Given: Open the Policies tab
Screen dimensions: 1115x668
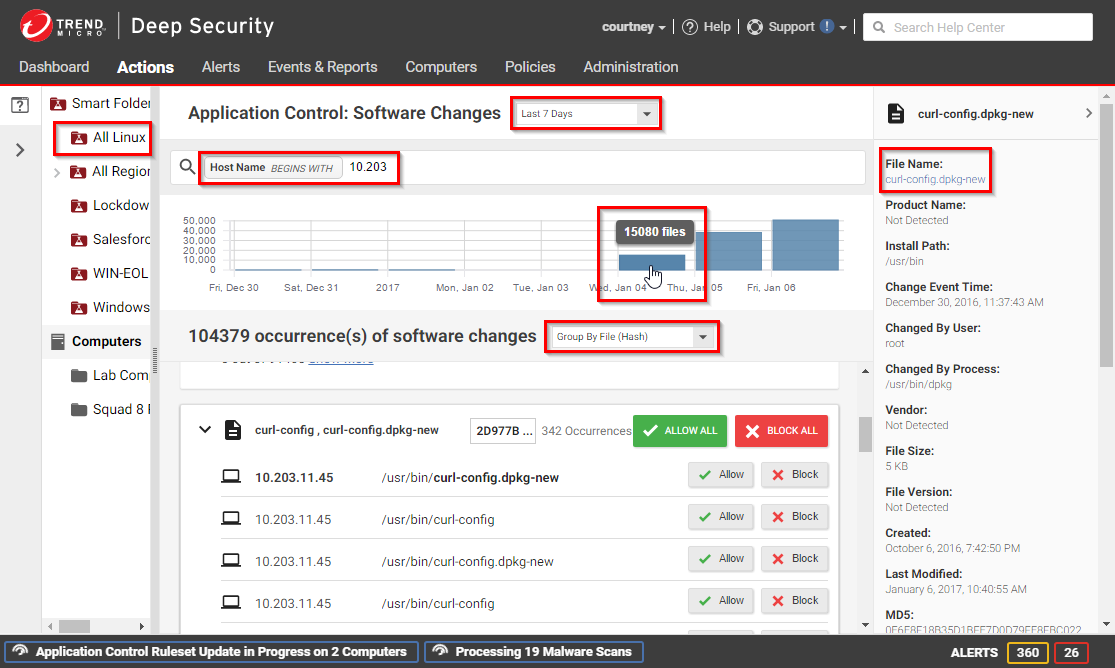Looking at the screenshot, I should (530, 67).
